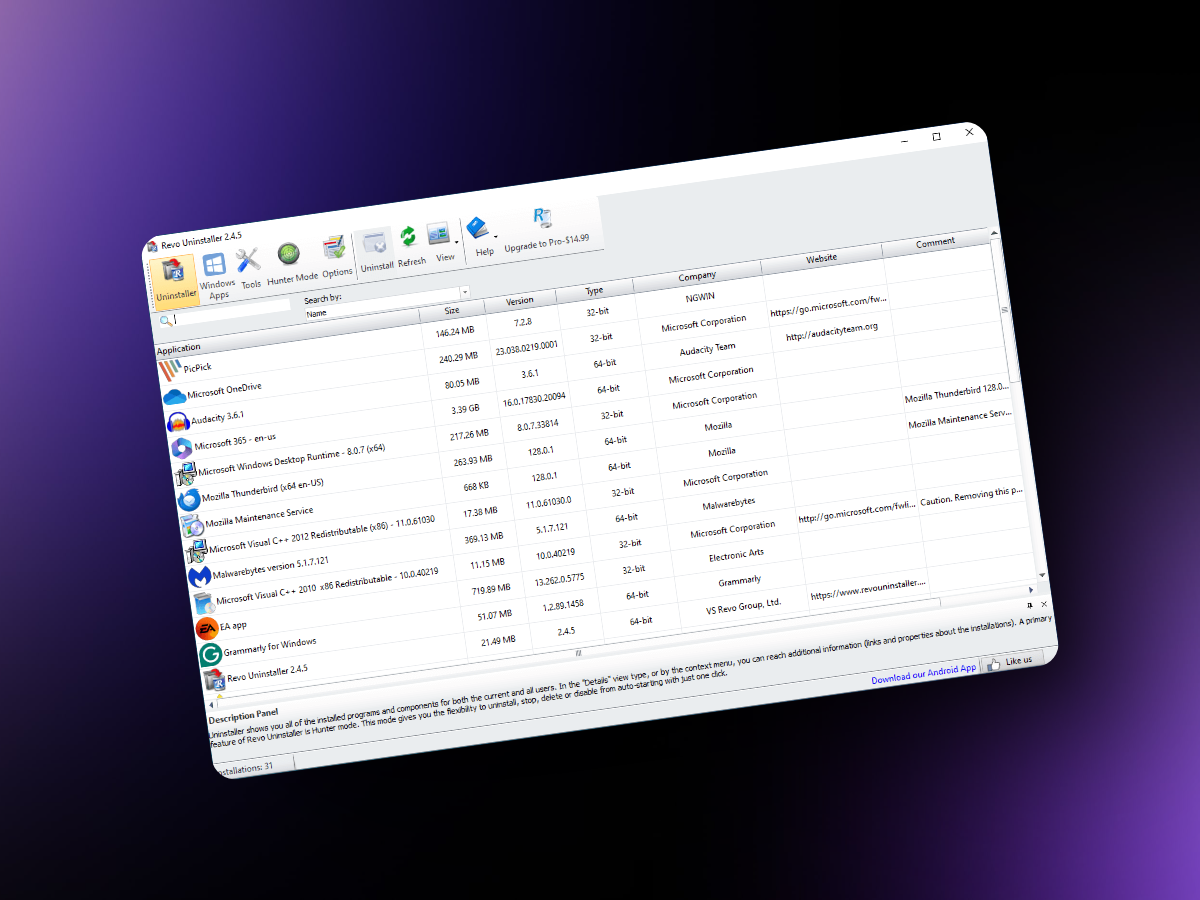Click the http://audacityteam.org website cell
This screenshot has height=900, width=1200.
tap(832, 331)
